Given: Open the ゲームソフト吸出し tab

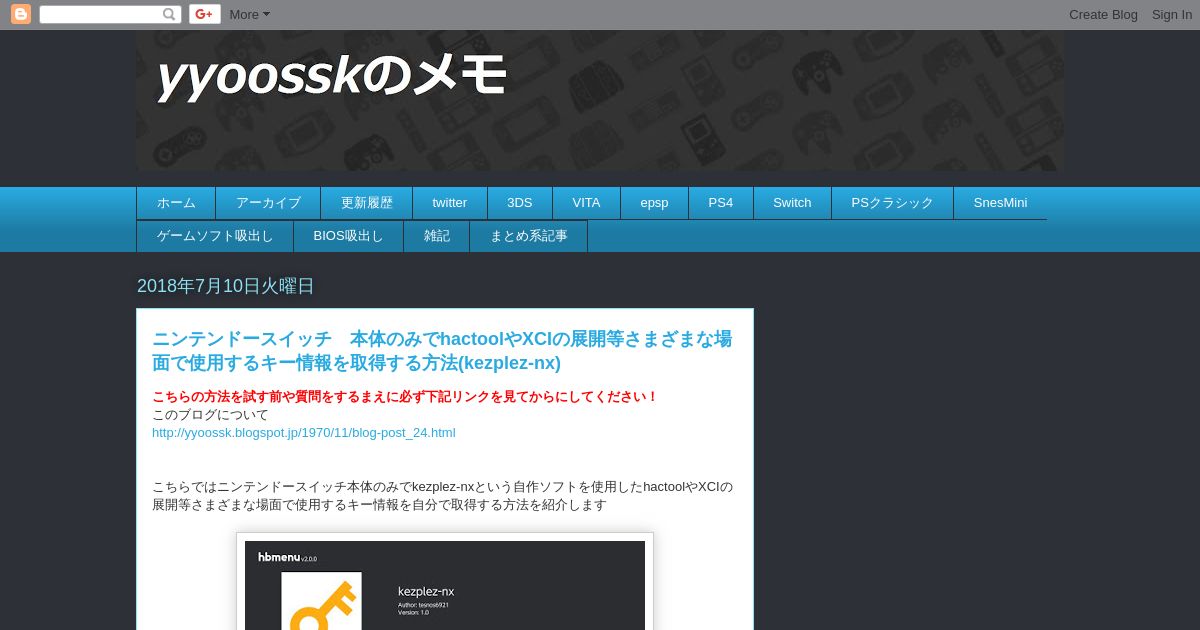Looking at the screenshot, I should coord(215,236).
